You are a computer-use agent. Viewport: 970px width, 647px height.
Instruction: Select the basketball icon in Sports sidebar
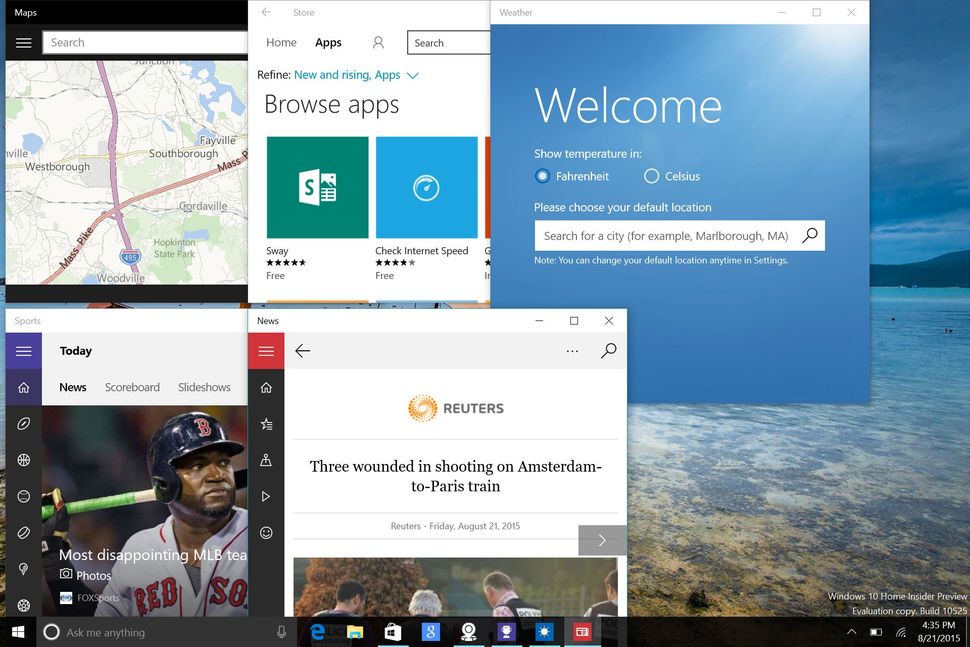(24, 460)
